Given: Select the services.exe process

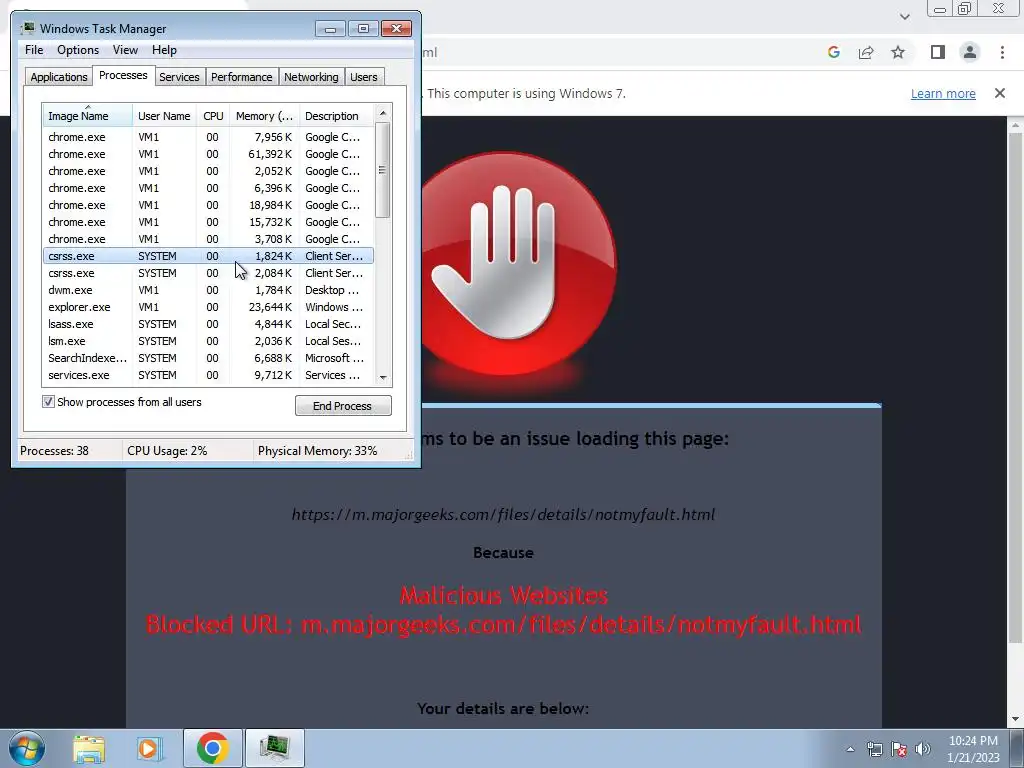Looking at the screenshot, I should (208, 375).
